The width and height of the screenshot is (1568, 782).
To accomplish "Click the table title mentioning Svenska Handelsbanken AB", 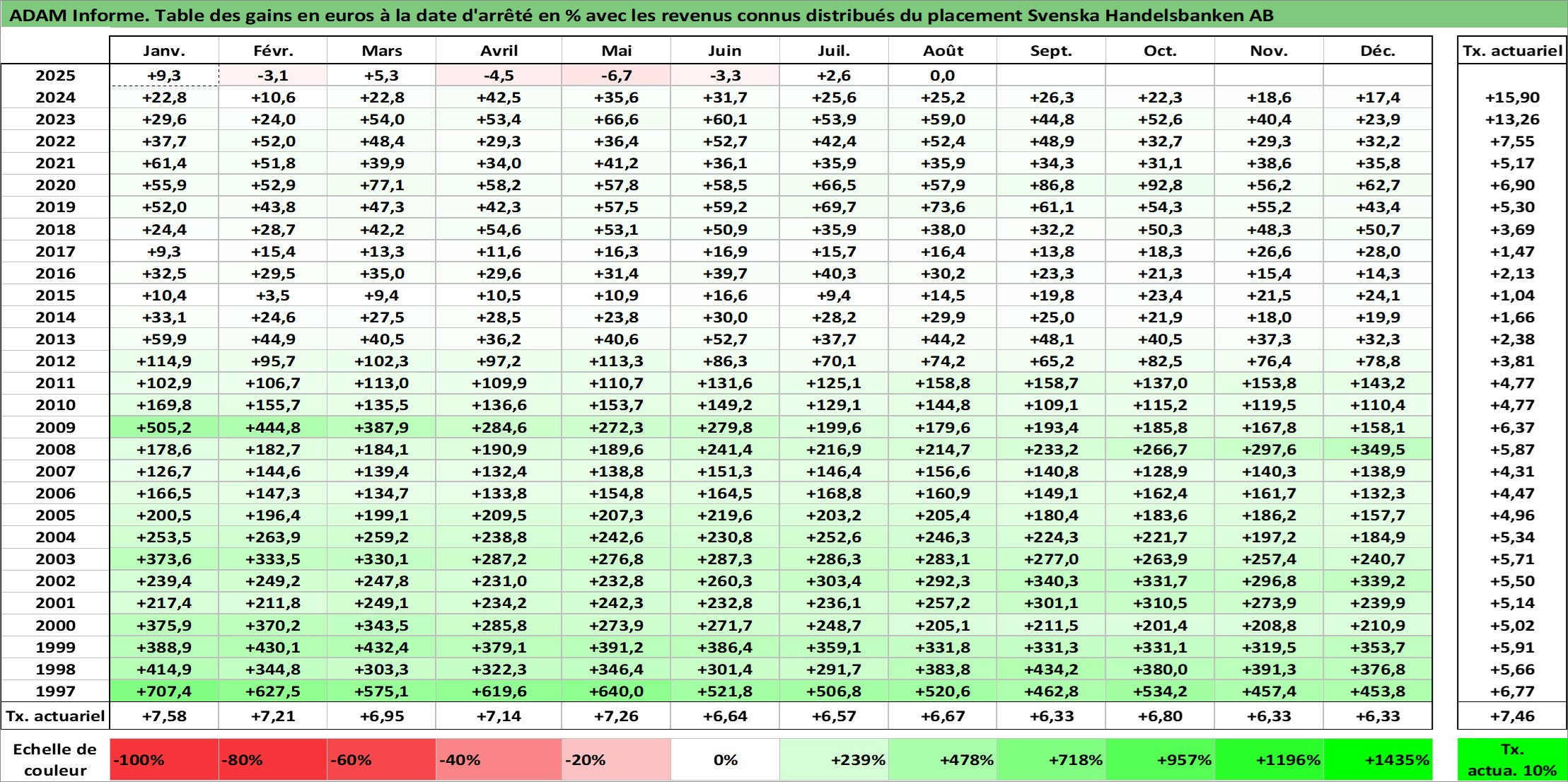I will pos(641,15).
